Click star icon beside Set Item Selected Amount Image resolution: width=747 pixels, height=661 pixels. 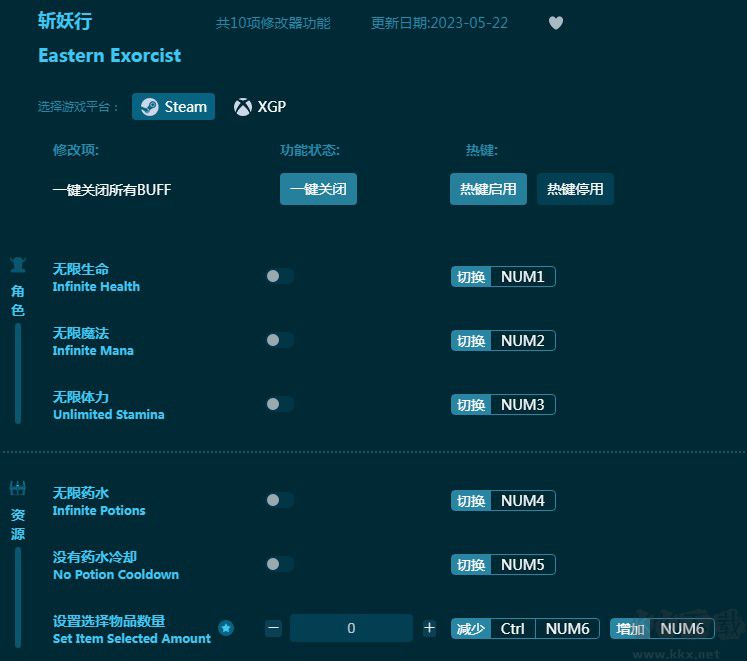(226, 628)
